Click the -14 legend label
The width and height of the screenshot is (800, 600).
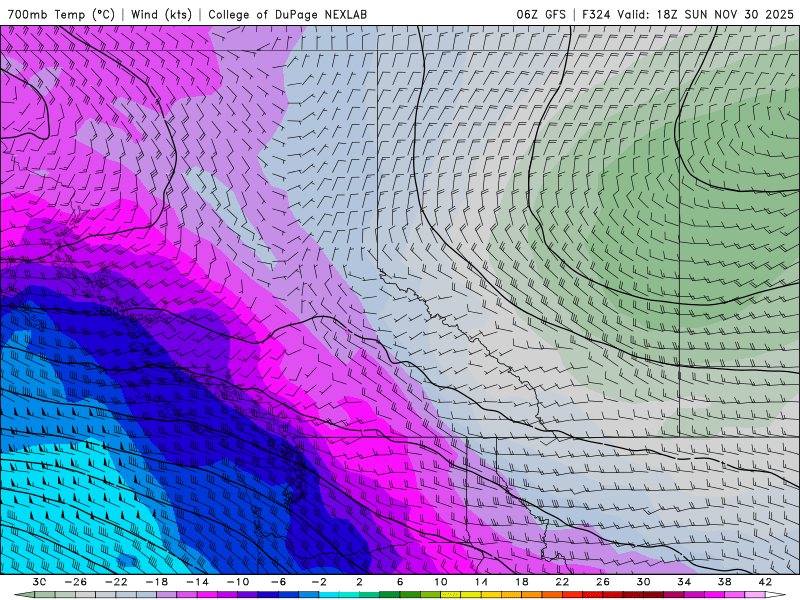coord(197,582)
